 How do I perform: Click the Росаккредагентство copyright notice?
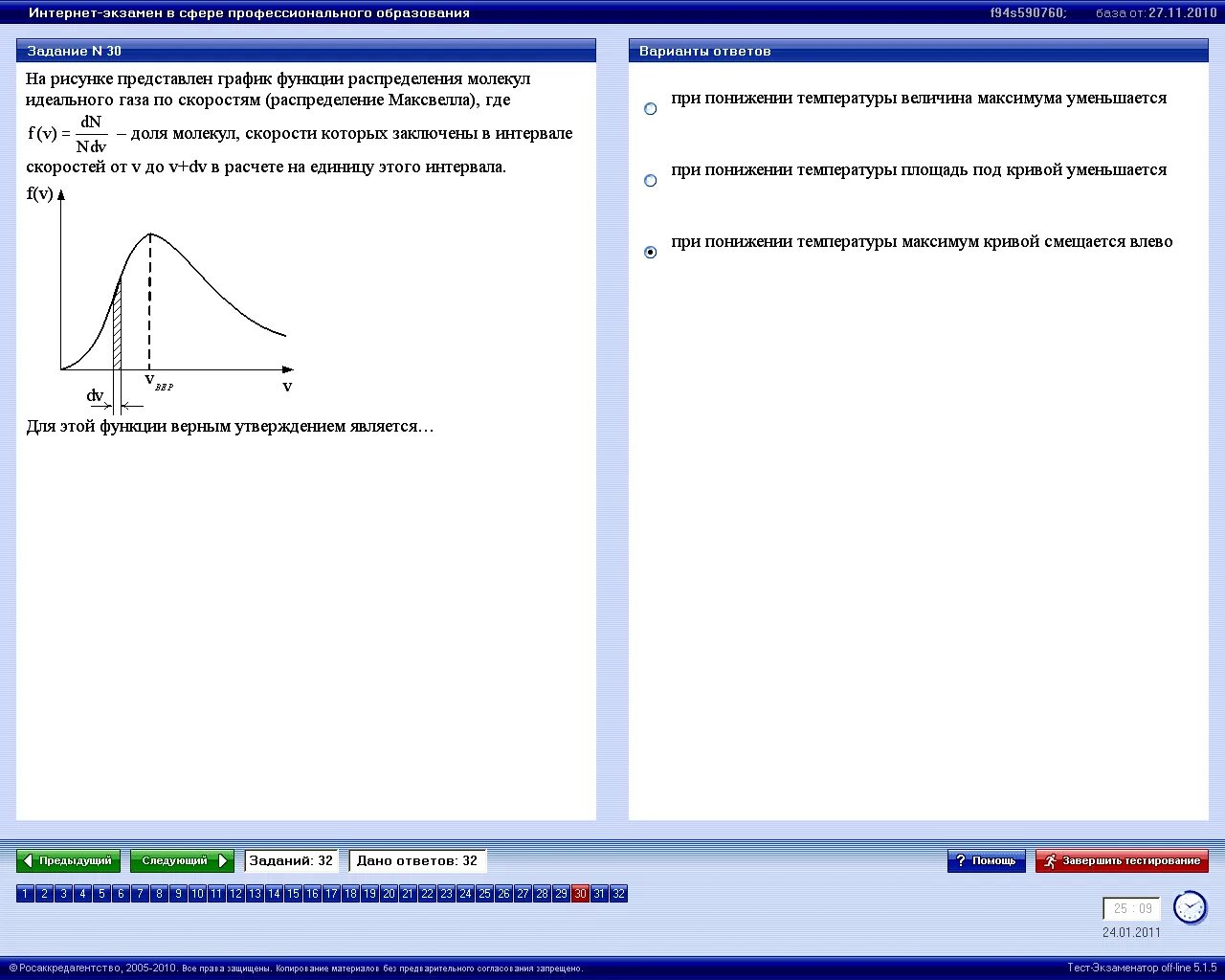[x=296, y=968]
